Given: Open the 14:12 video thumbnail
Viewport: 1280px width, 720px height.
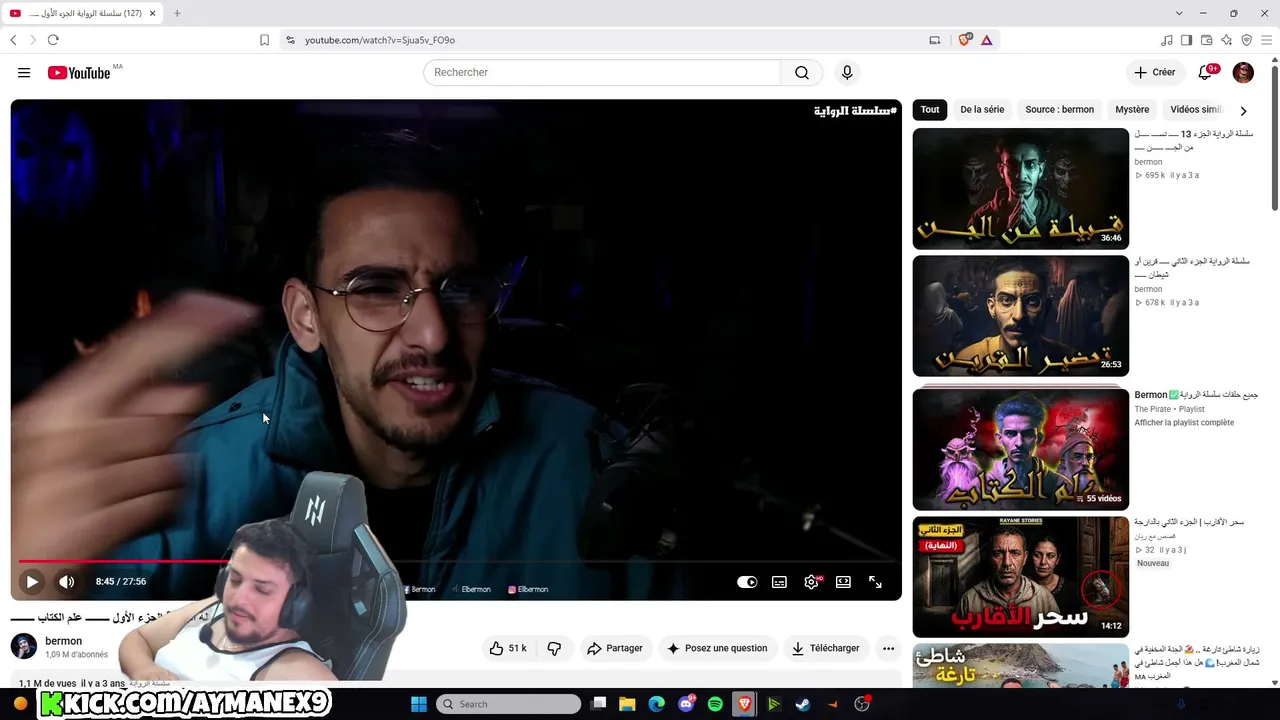Looking at the screenshot, I should 1020,577.
